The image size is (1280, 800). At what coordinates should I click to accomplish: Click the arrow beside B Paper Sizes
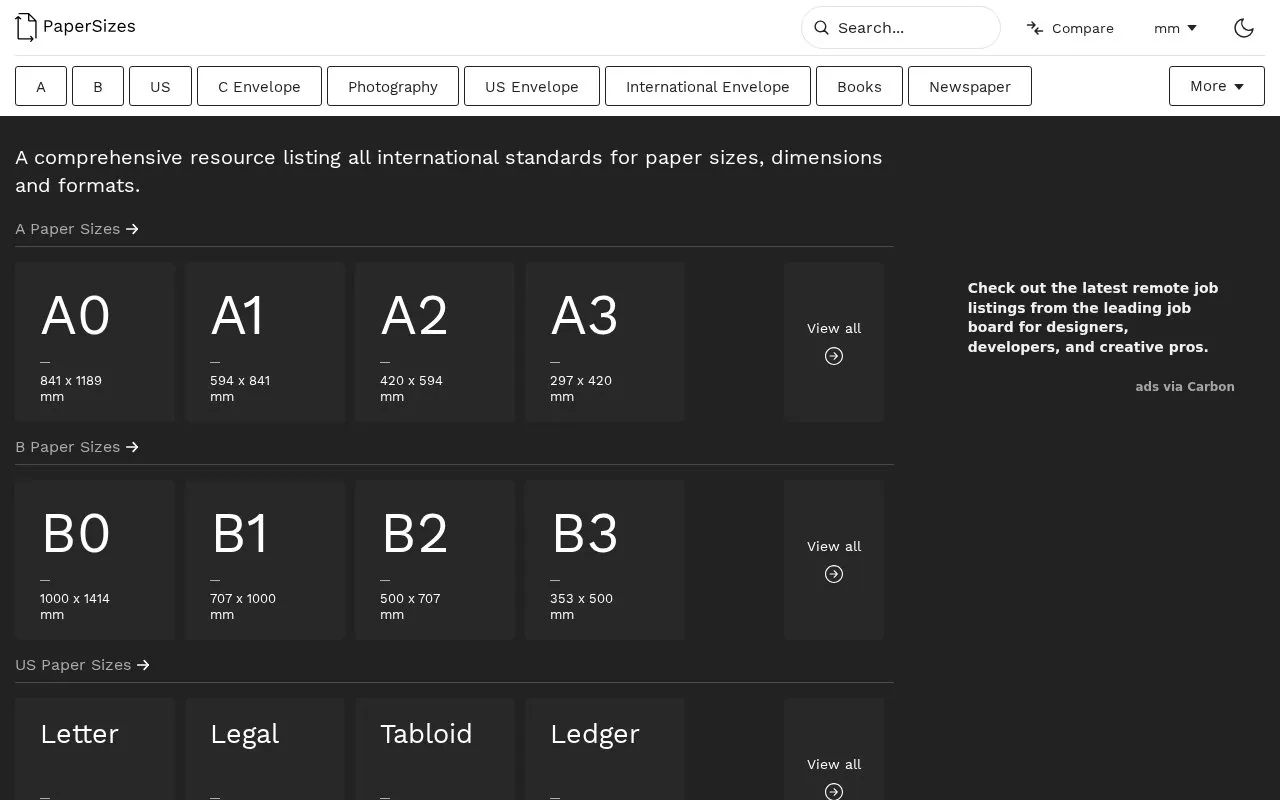[132, 447]
